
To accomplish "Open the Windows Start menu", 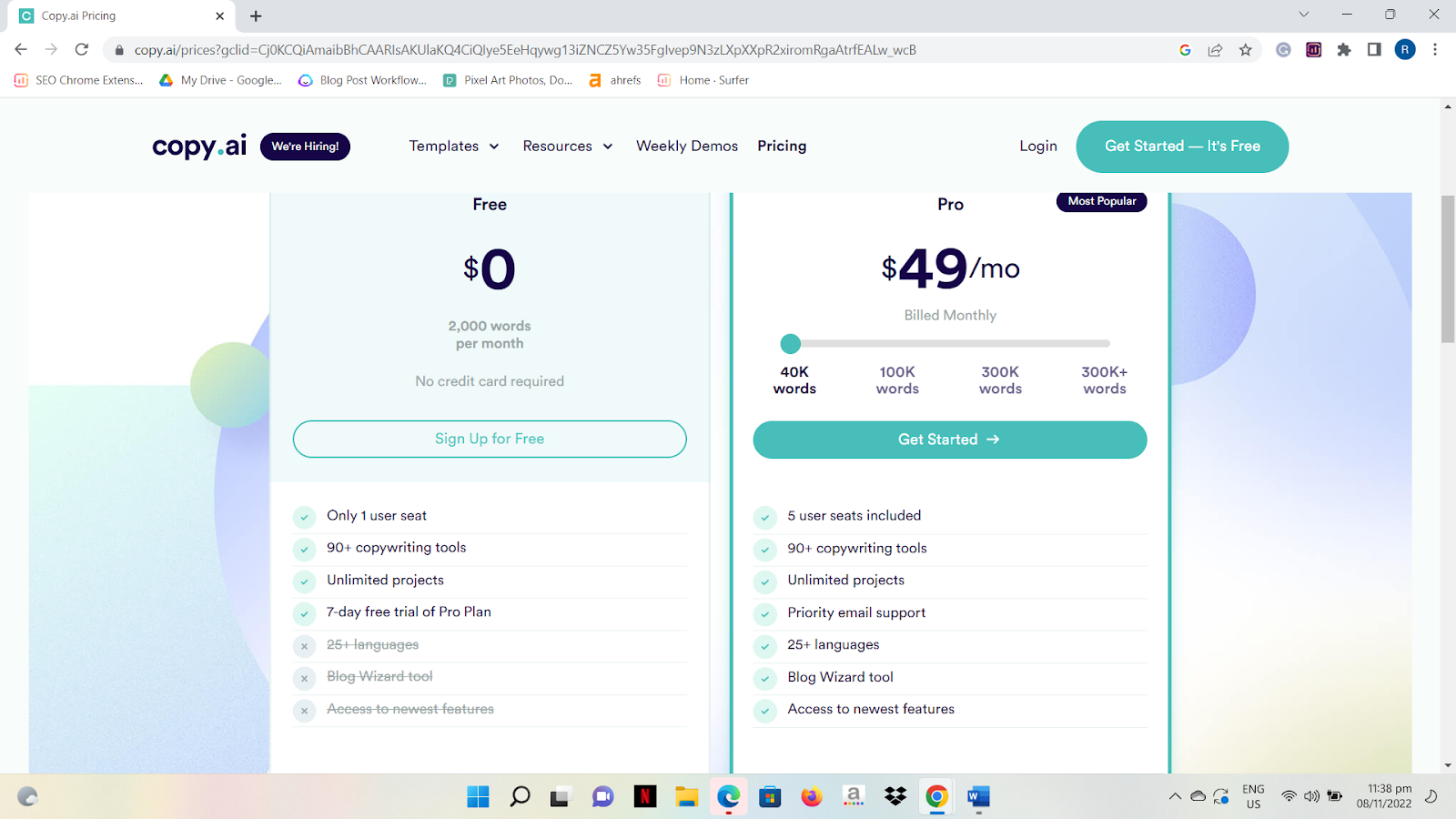I will tap(478, 797).
